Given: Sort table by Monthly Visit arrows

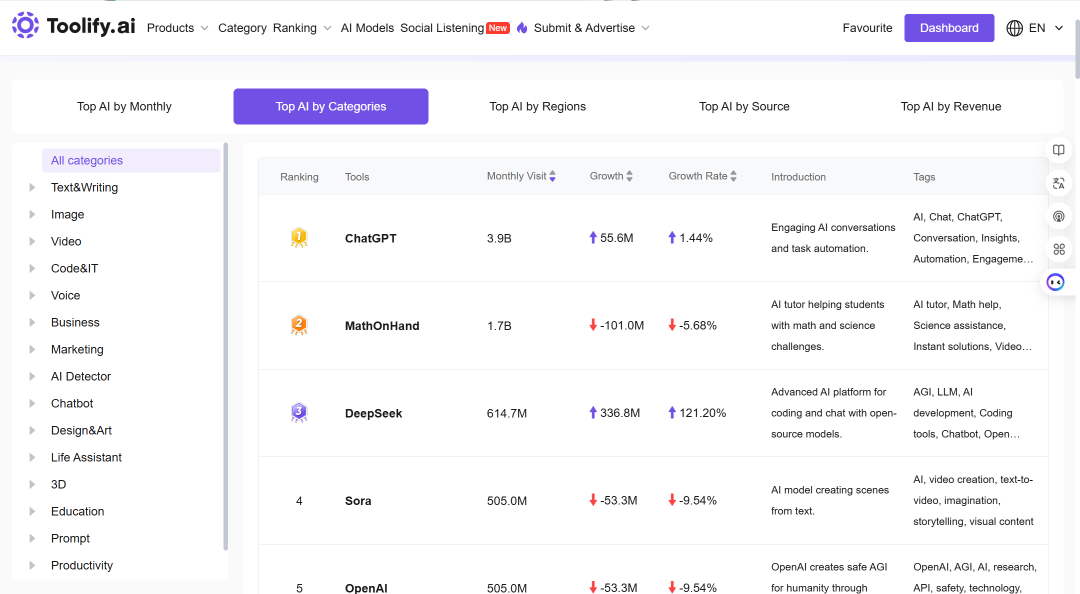Looking at the screenshot, I should [552, 176].
